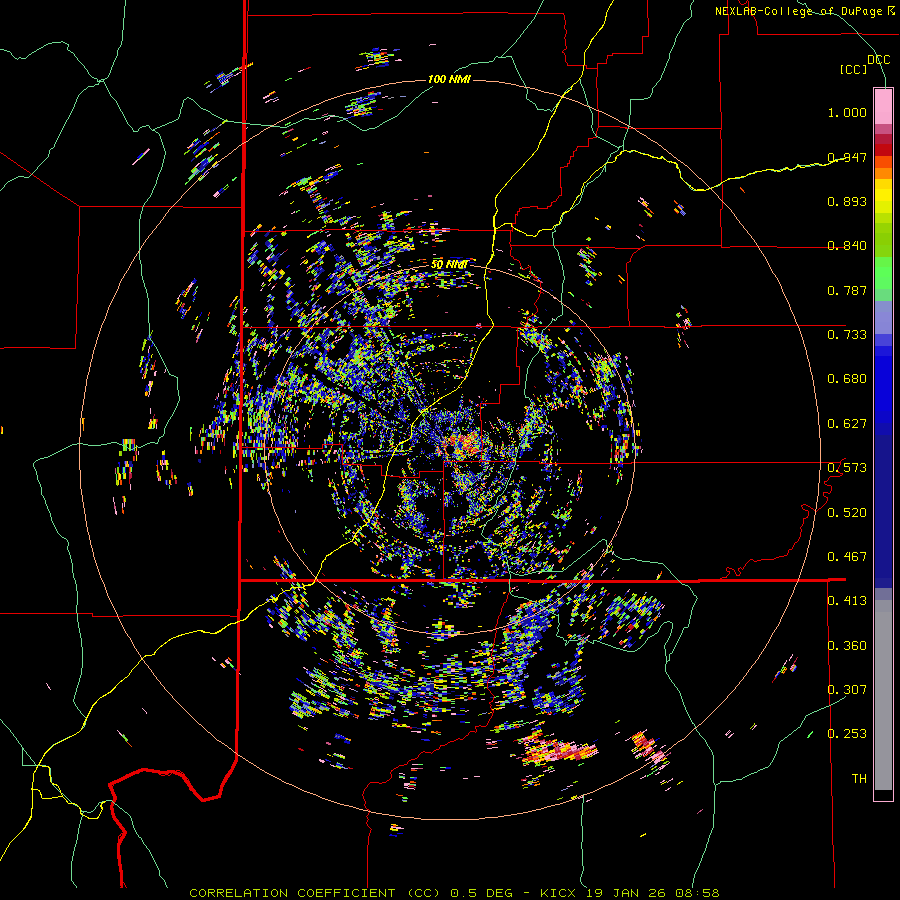Select the 0.413 legend value

pyautogui.click(x=847, y=601)
